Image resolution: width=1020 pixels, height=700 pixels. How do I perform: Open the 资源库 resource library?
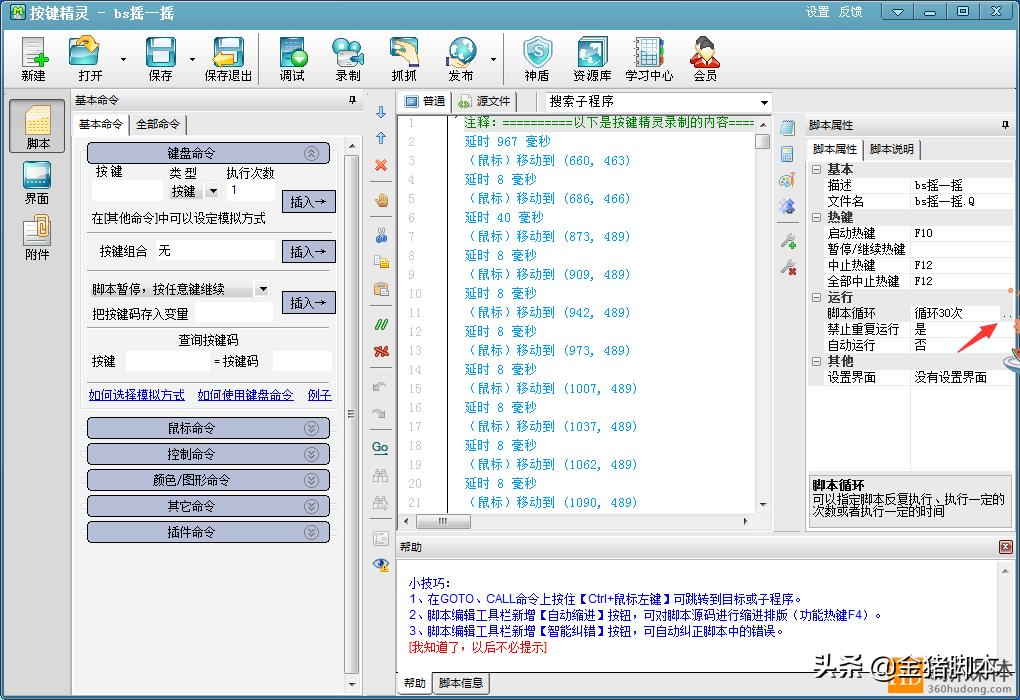[591, 57]
